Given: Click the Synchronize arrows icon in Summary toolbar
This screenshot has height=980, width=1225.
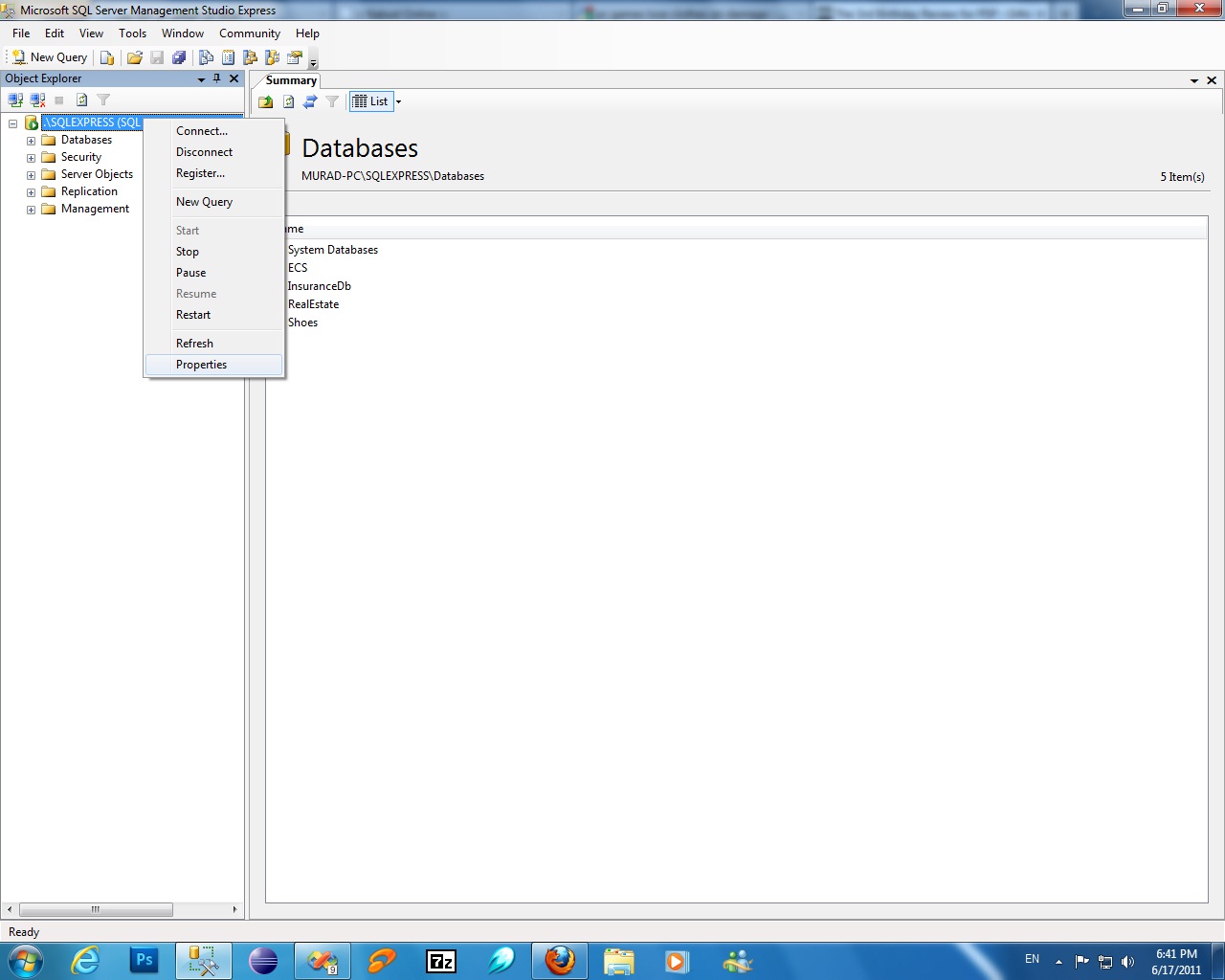Looking at the screenshot, I should pyautogui.click(x=310, y=101).
